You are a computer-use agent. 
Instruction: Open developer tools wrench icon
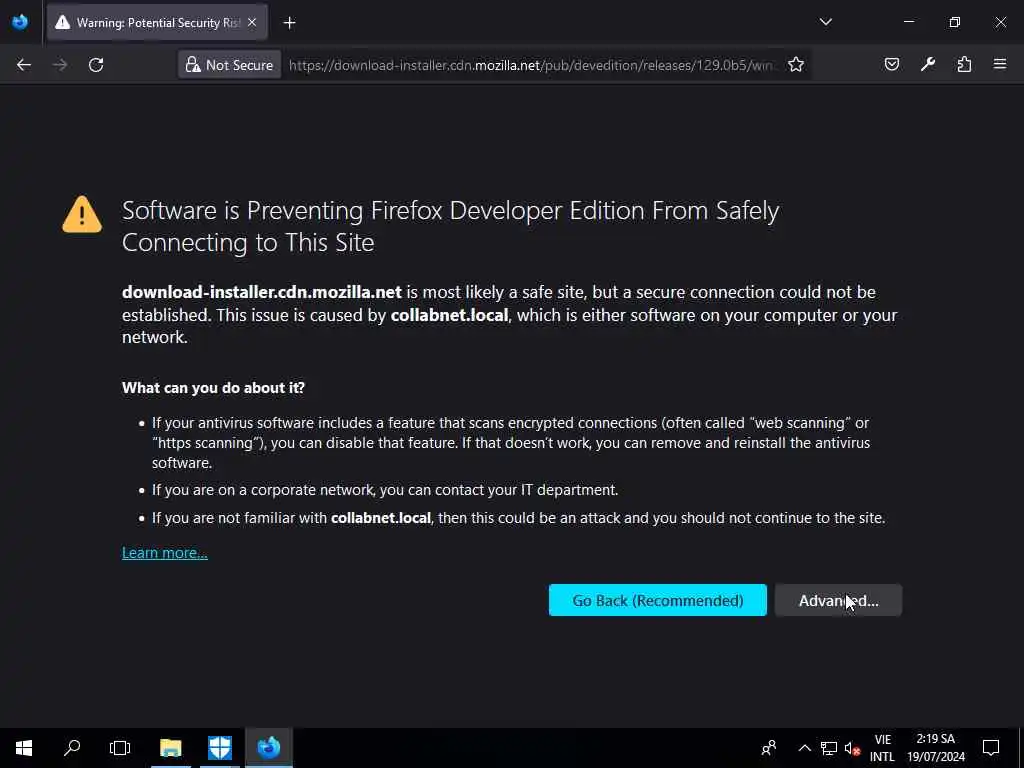click(927, 64)
